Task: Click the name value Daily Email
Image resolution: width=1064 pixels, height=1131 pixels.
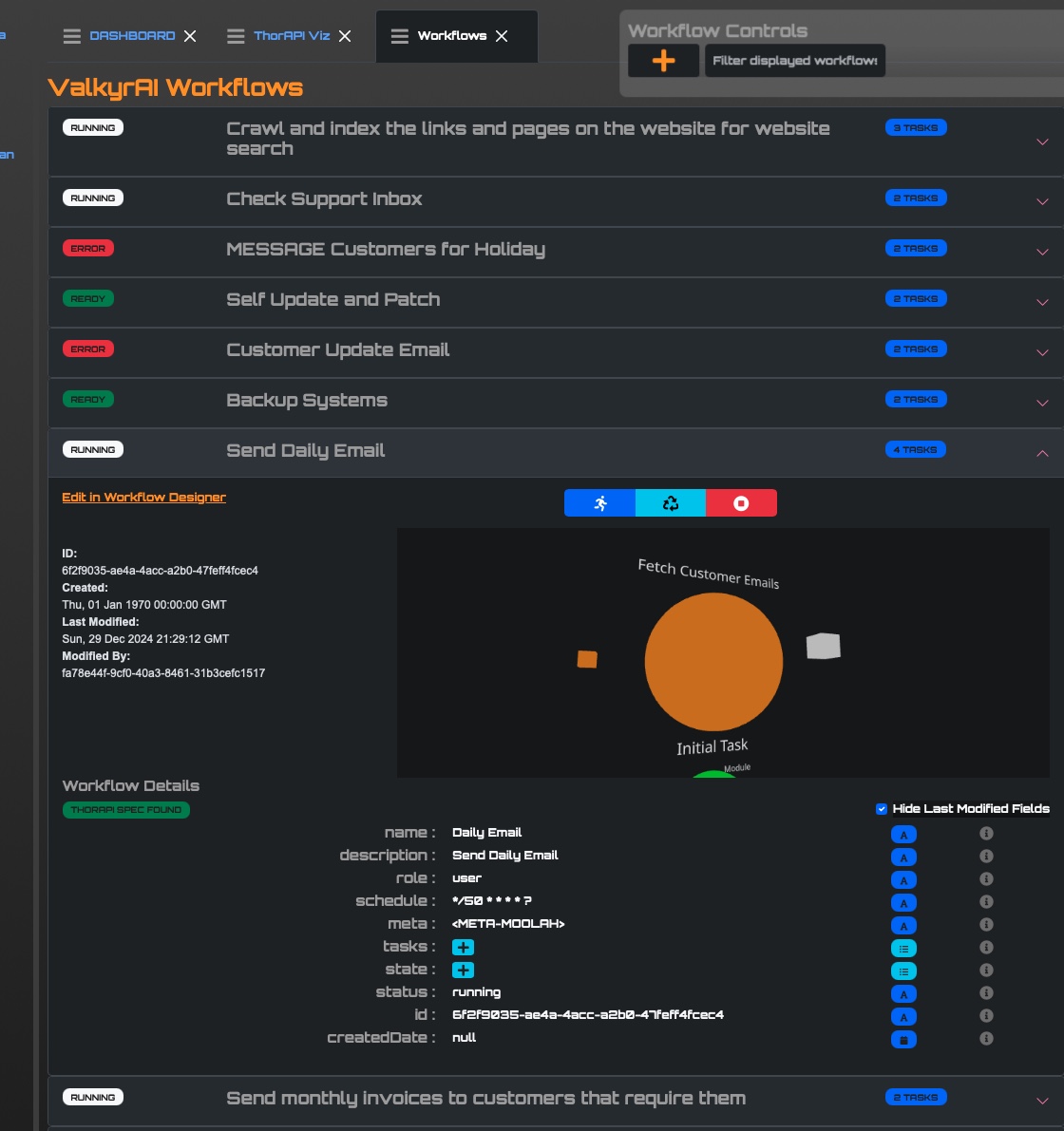Action: pos(487,833)
